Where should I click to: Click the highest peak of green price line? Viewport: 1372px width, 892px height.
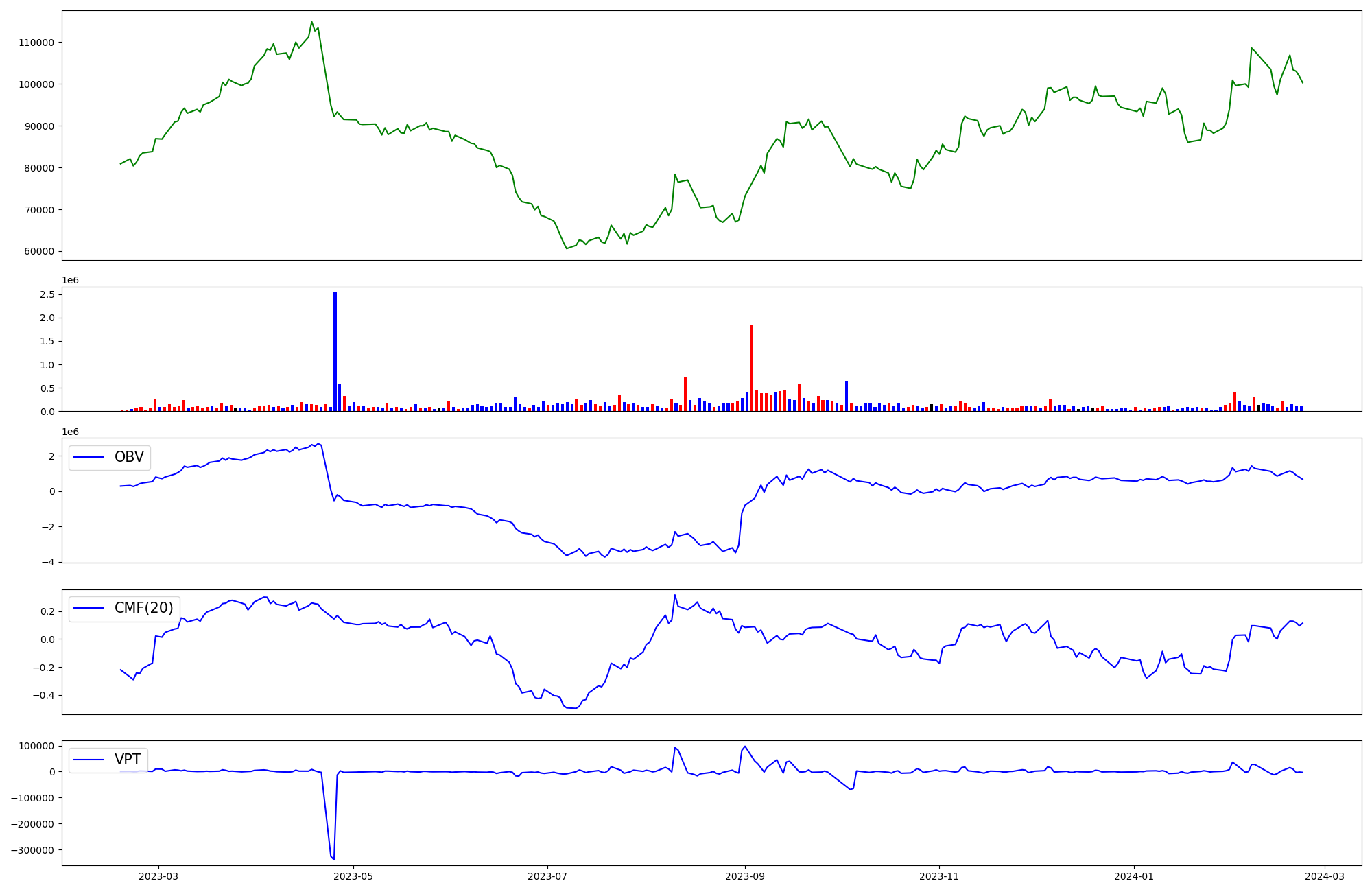coord(311,22)
